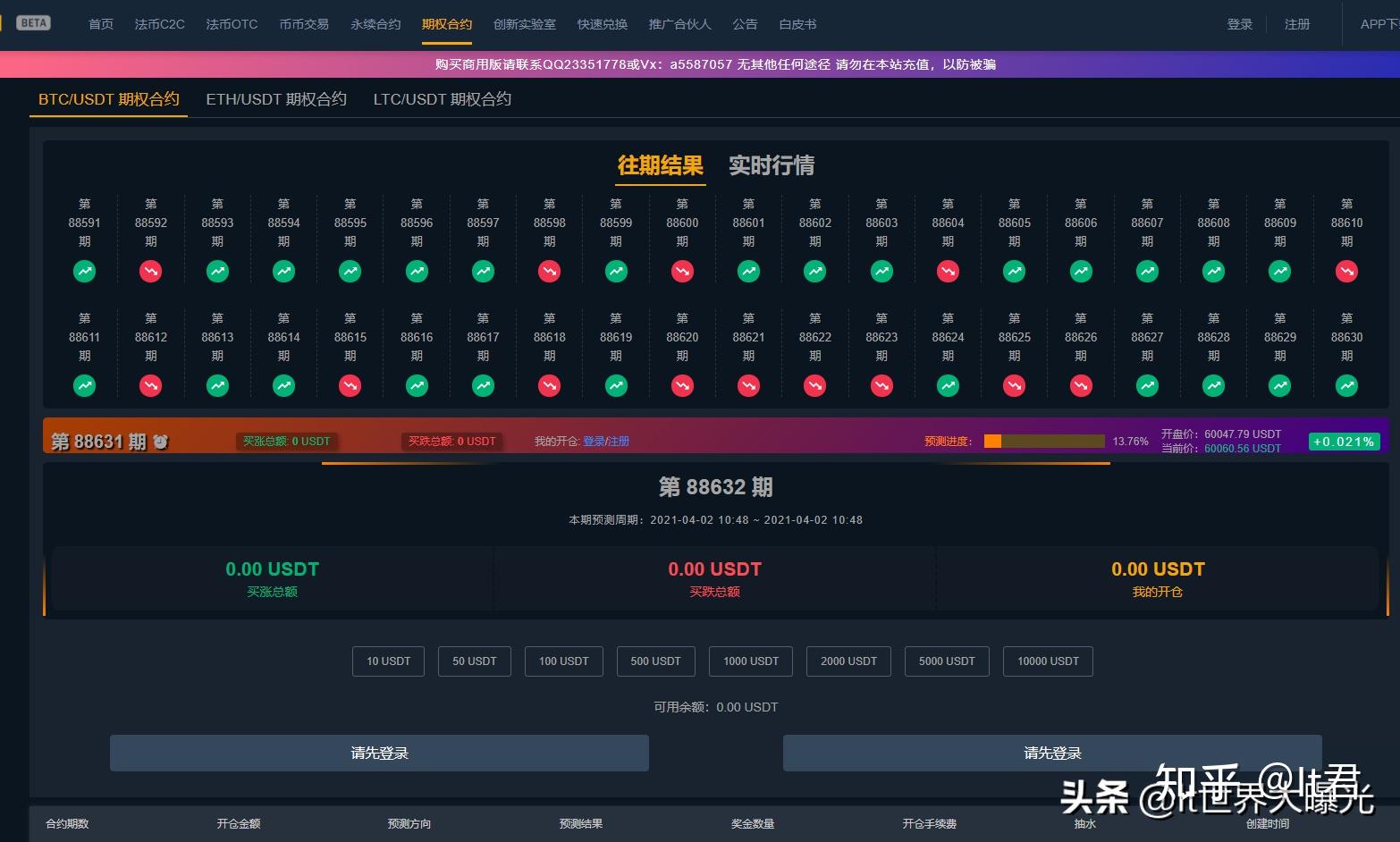This screenshot has width=1400, height=842.
Task: Open the 公告 menu item
Action: coord(745,24)
